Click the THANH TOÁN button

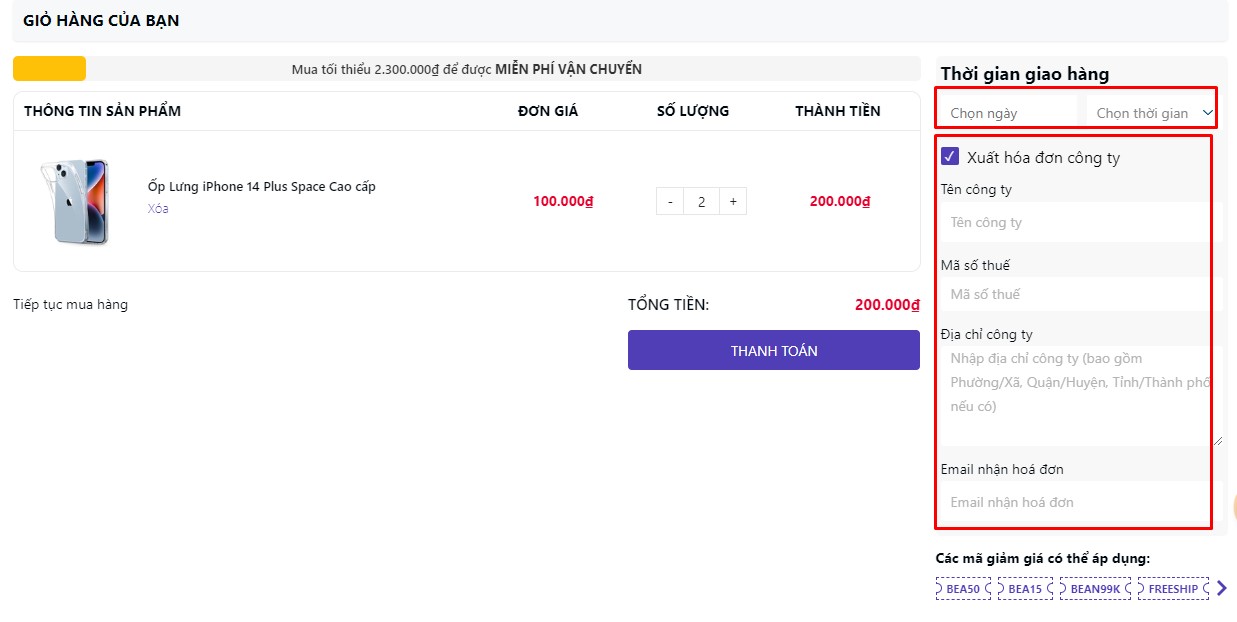pyautogui.click(x=773, y=351)
